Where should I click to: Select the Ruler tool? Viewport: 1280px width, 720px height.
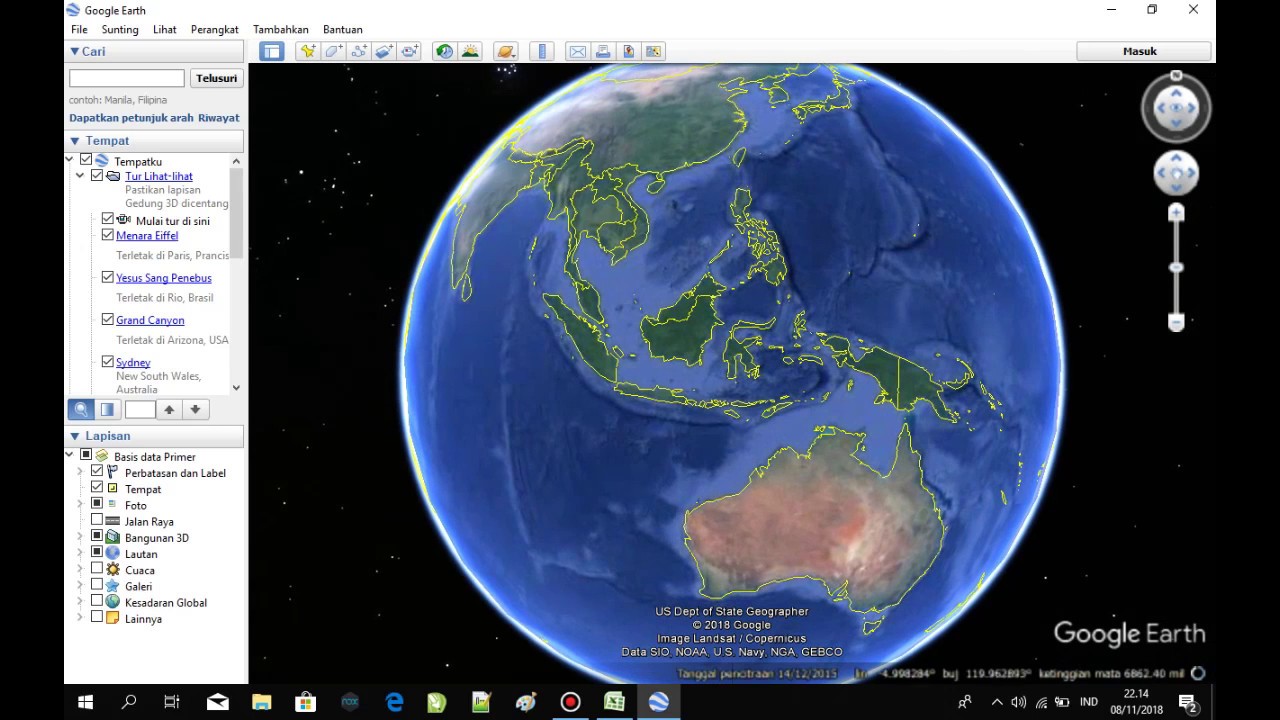click(541, 51)
